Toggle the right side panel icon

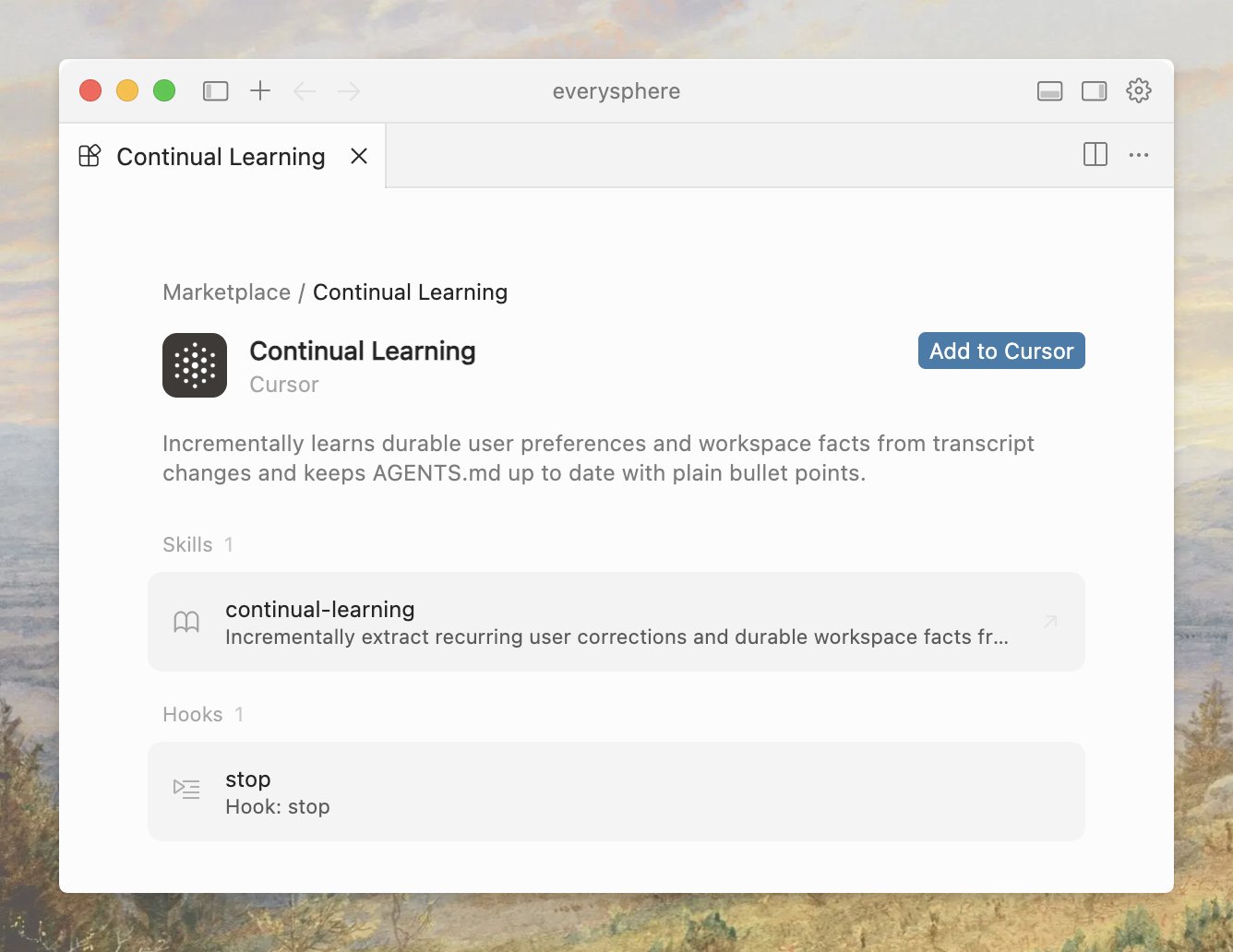(x=1095, y=90)
